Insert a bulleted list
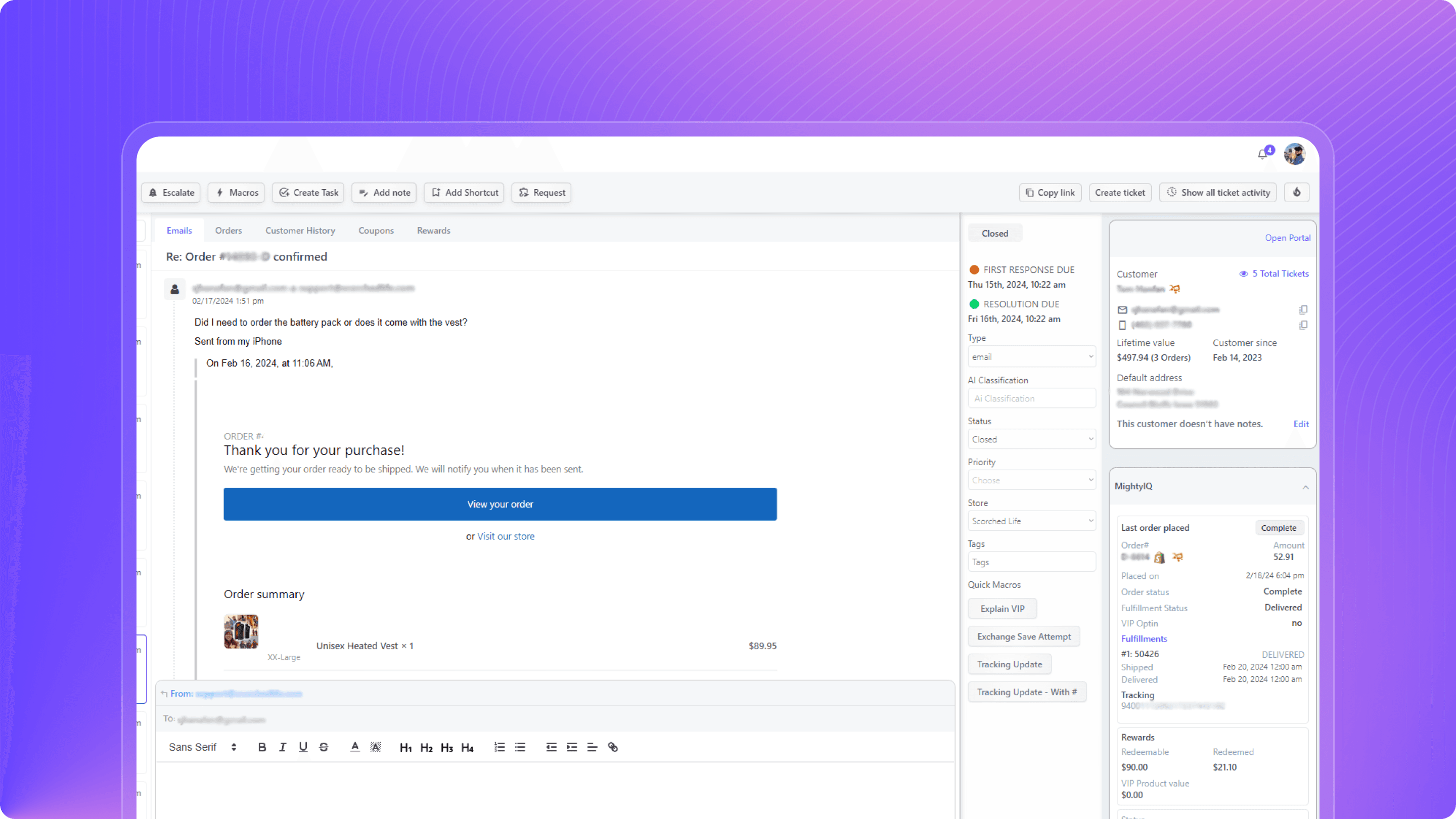Screen dimensions: 1456x819 click(x=520, y=747)
